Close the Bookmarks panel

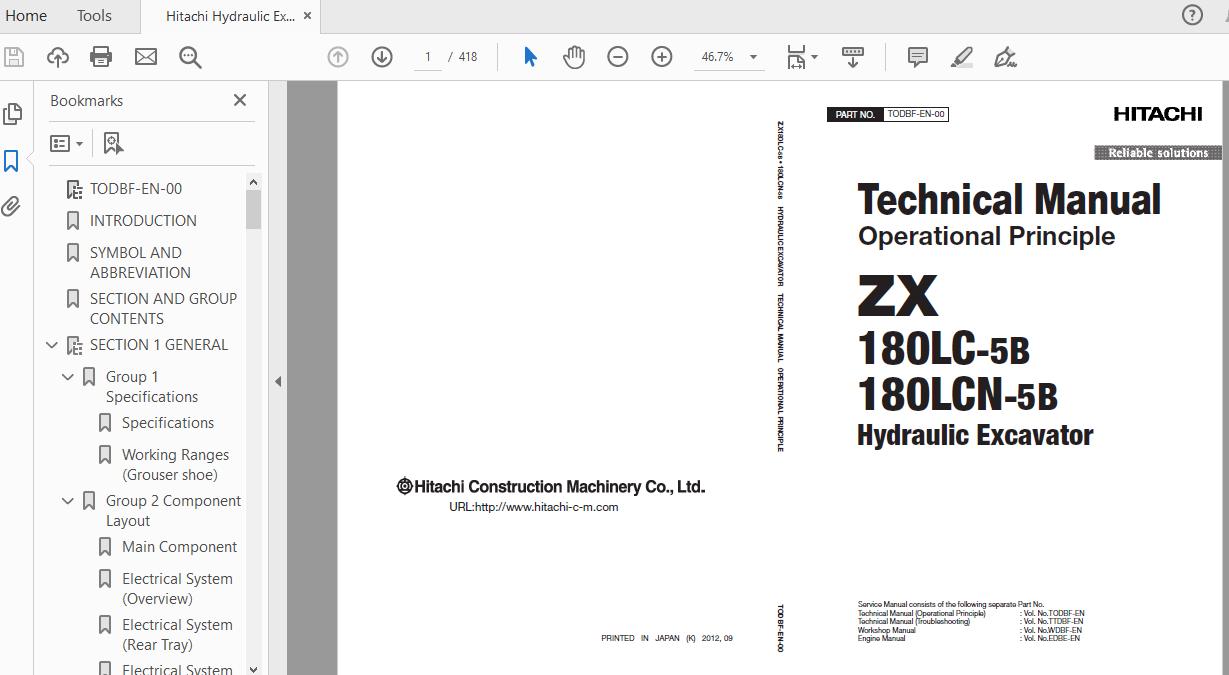click(x=240, y=100)
